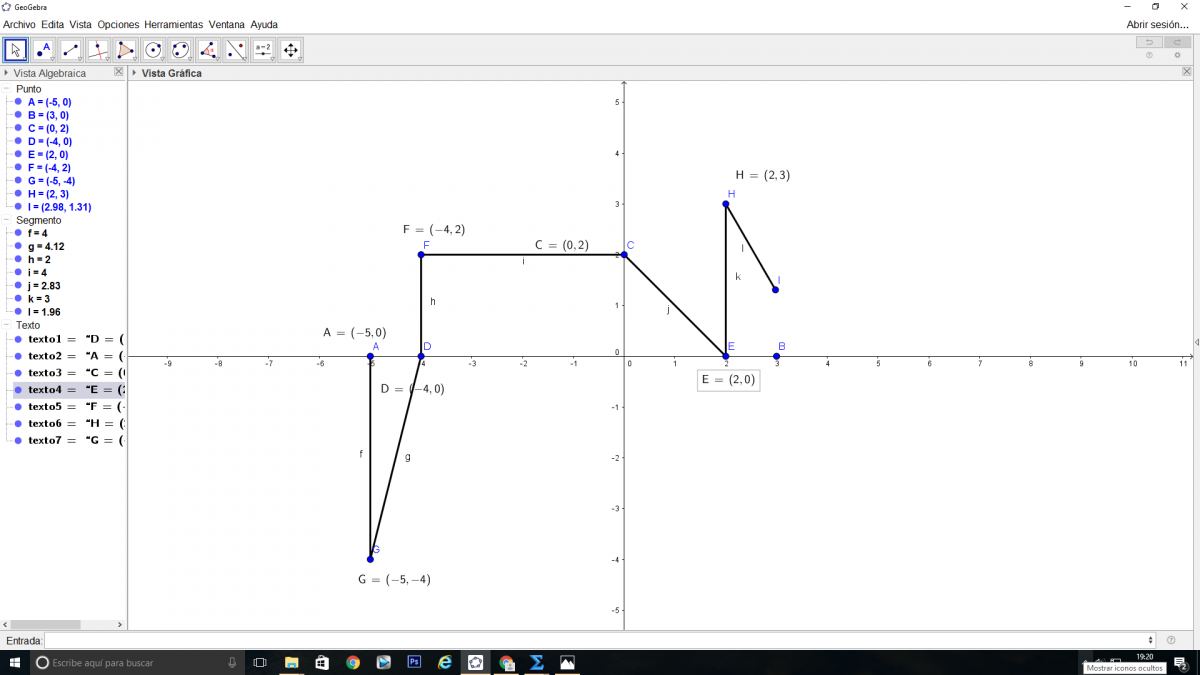This screenshot has height=675, width=1200.
Task: Hide segment g = 4.12 via its bullet
Action: pyautogui.click(x=18, y=246)
